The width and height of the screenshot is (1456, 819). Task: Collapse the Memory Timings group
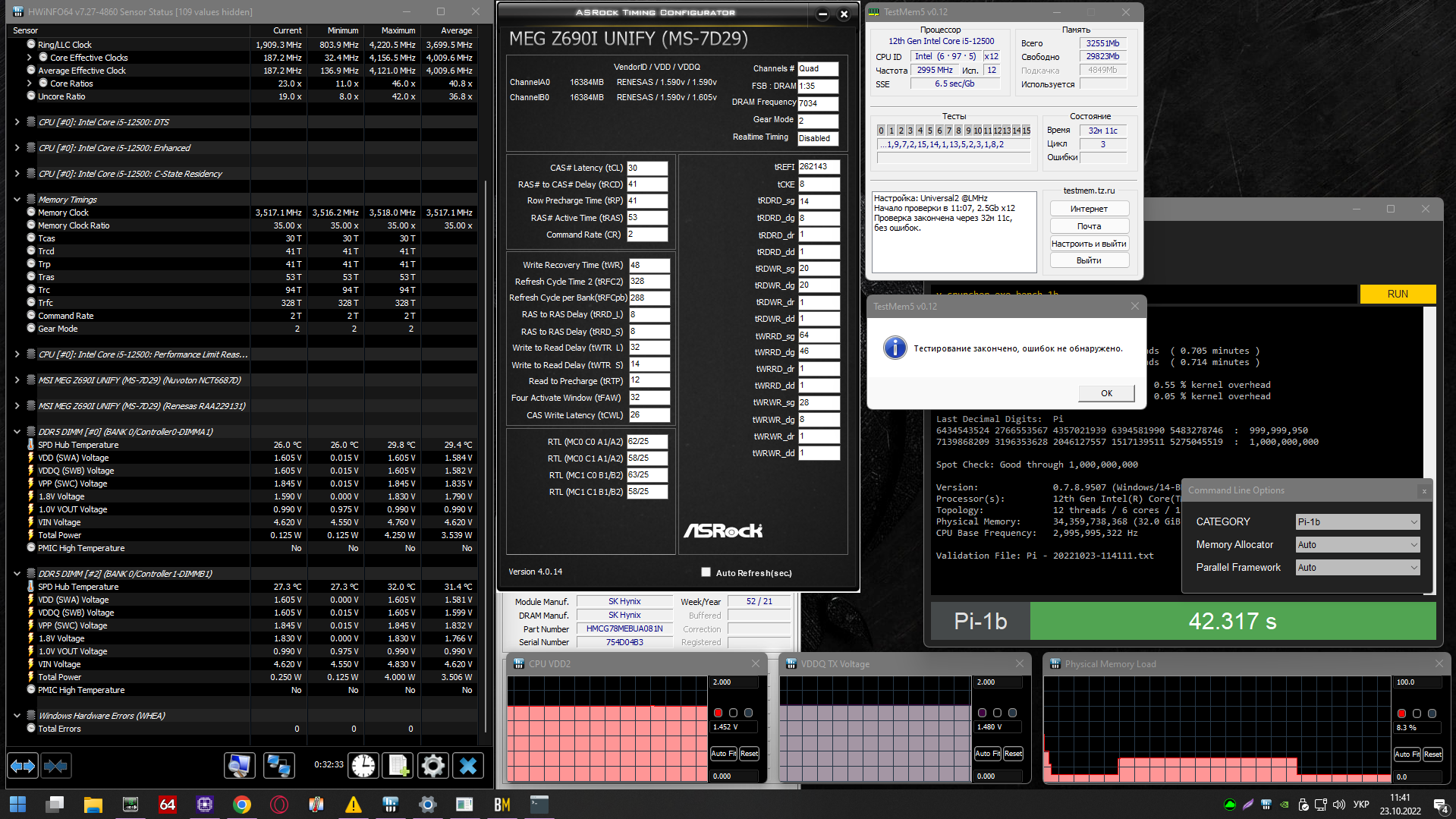(x=17, y=200)
